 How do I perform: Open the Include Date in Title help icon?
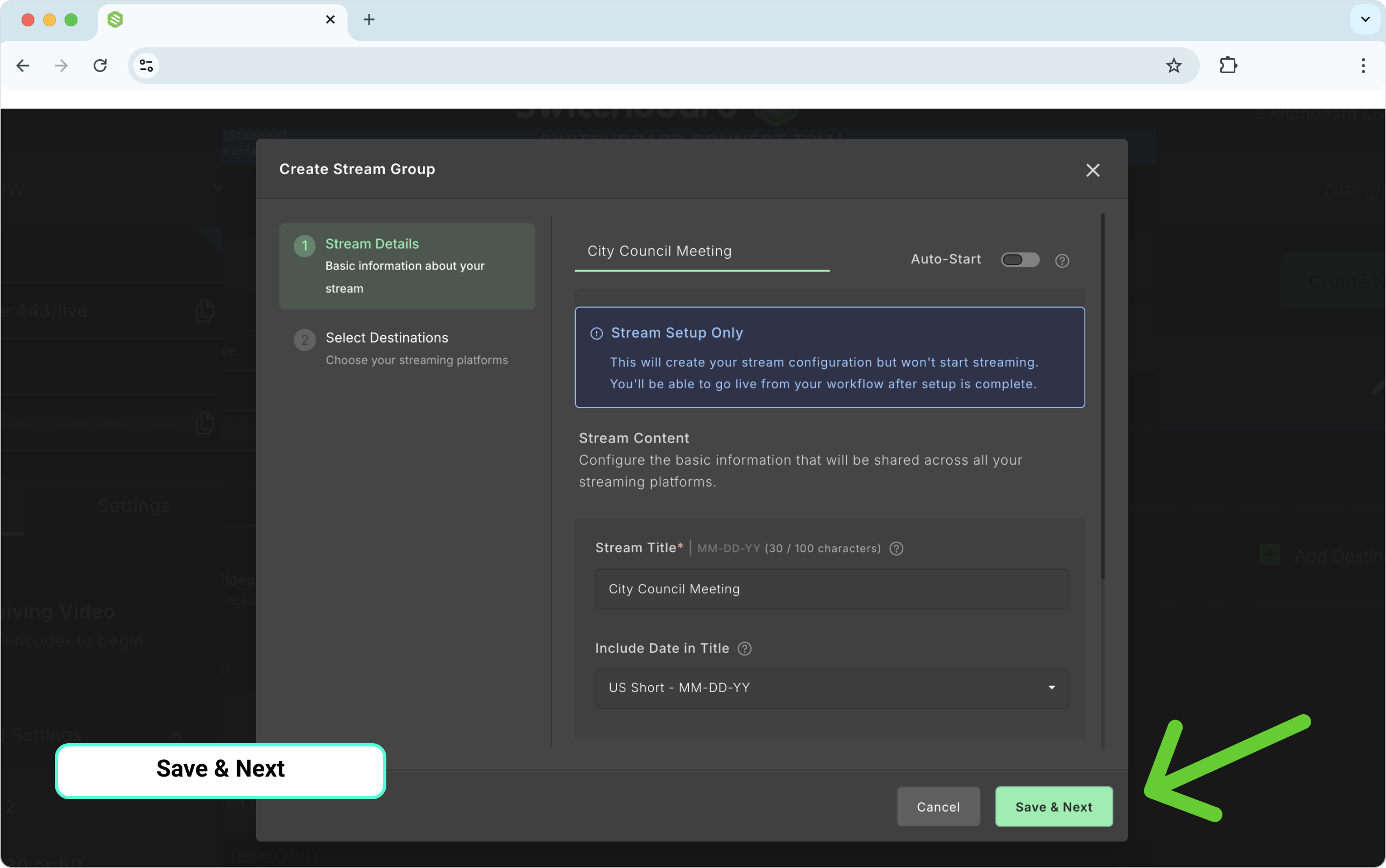744,648
